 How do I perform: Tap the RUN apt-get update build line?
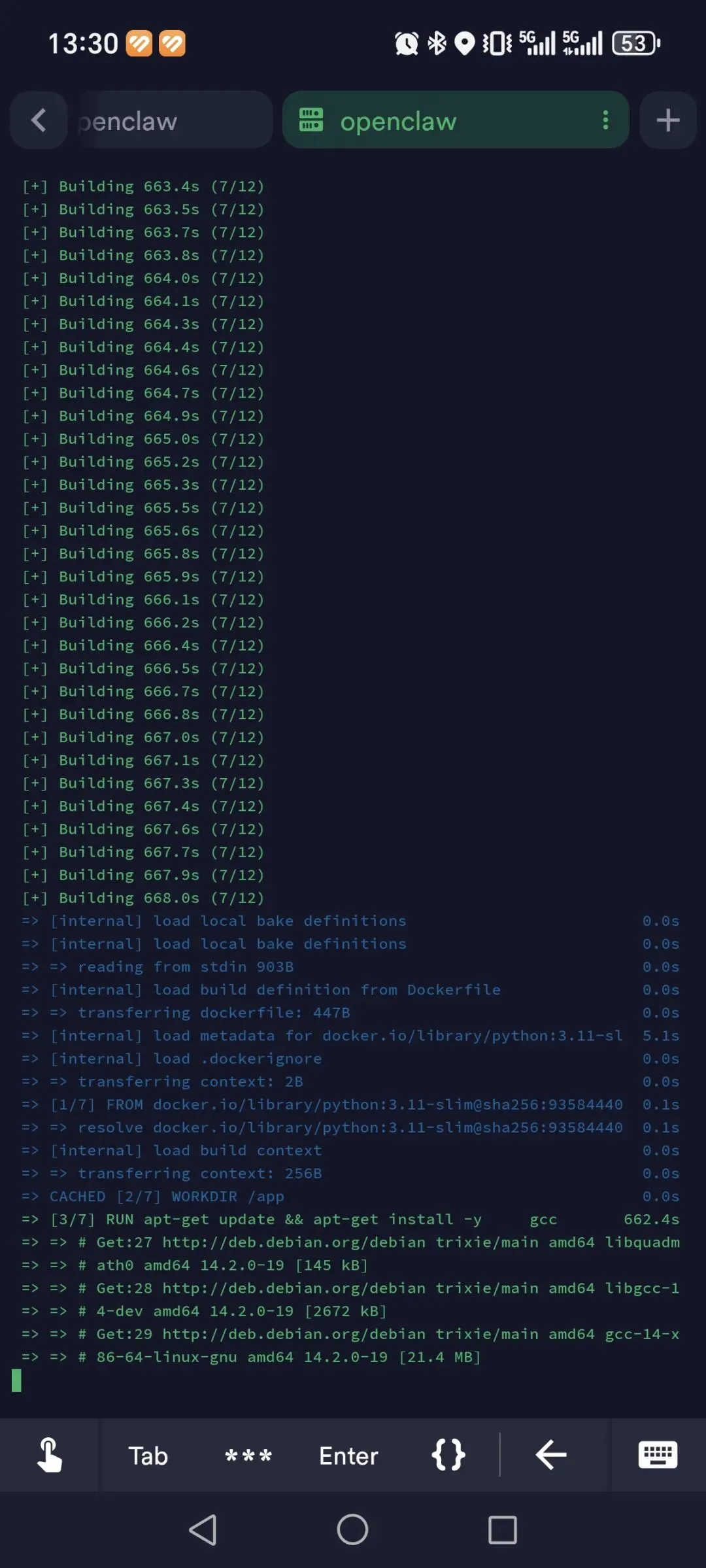pyautogui.click(x=350, y=1219)
